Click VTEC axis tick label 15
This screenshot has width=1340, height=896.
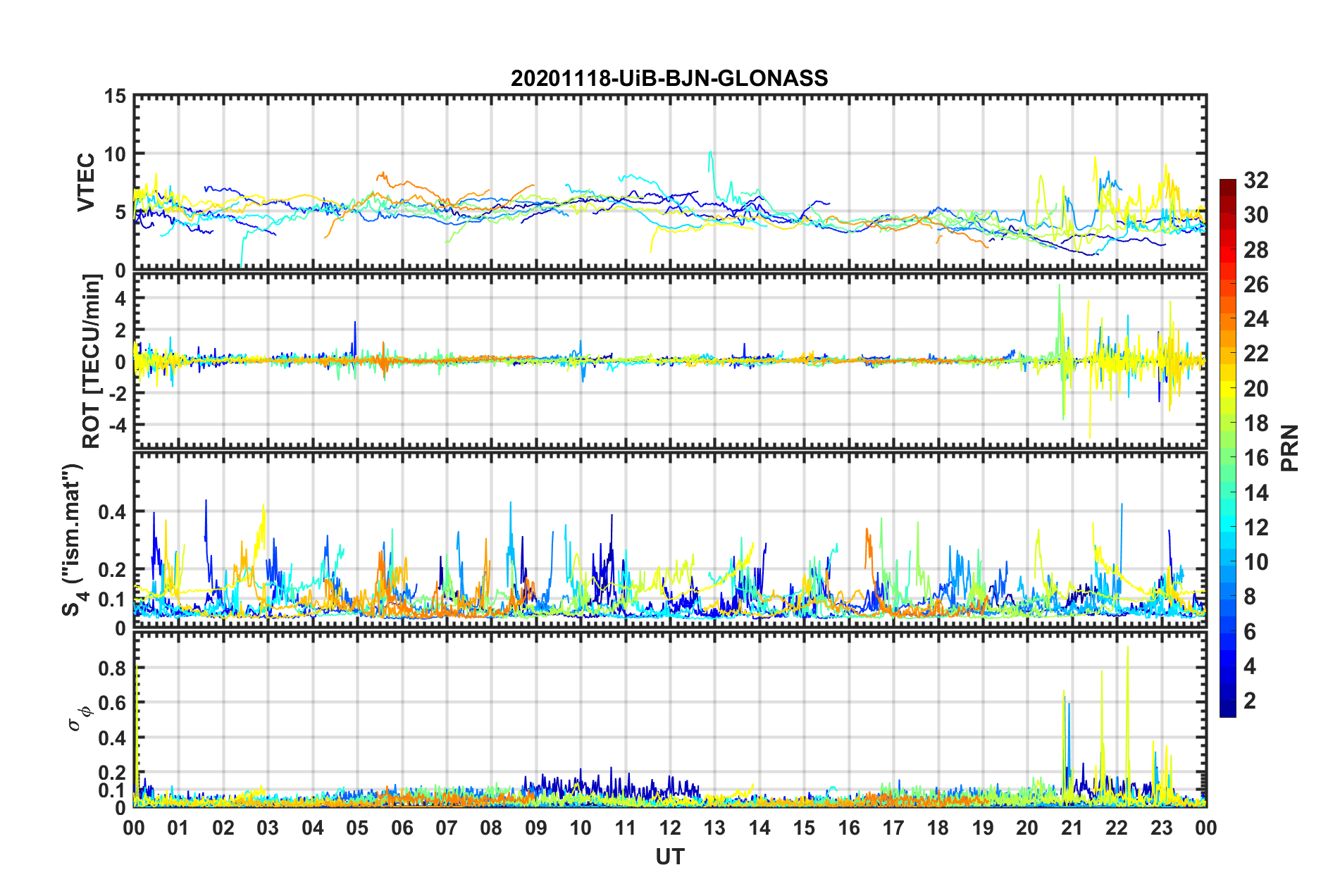tap(115, 96)
